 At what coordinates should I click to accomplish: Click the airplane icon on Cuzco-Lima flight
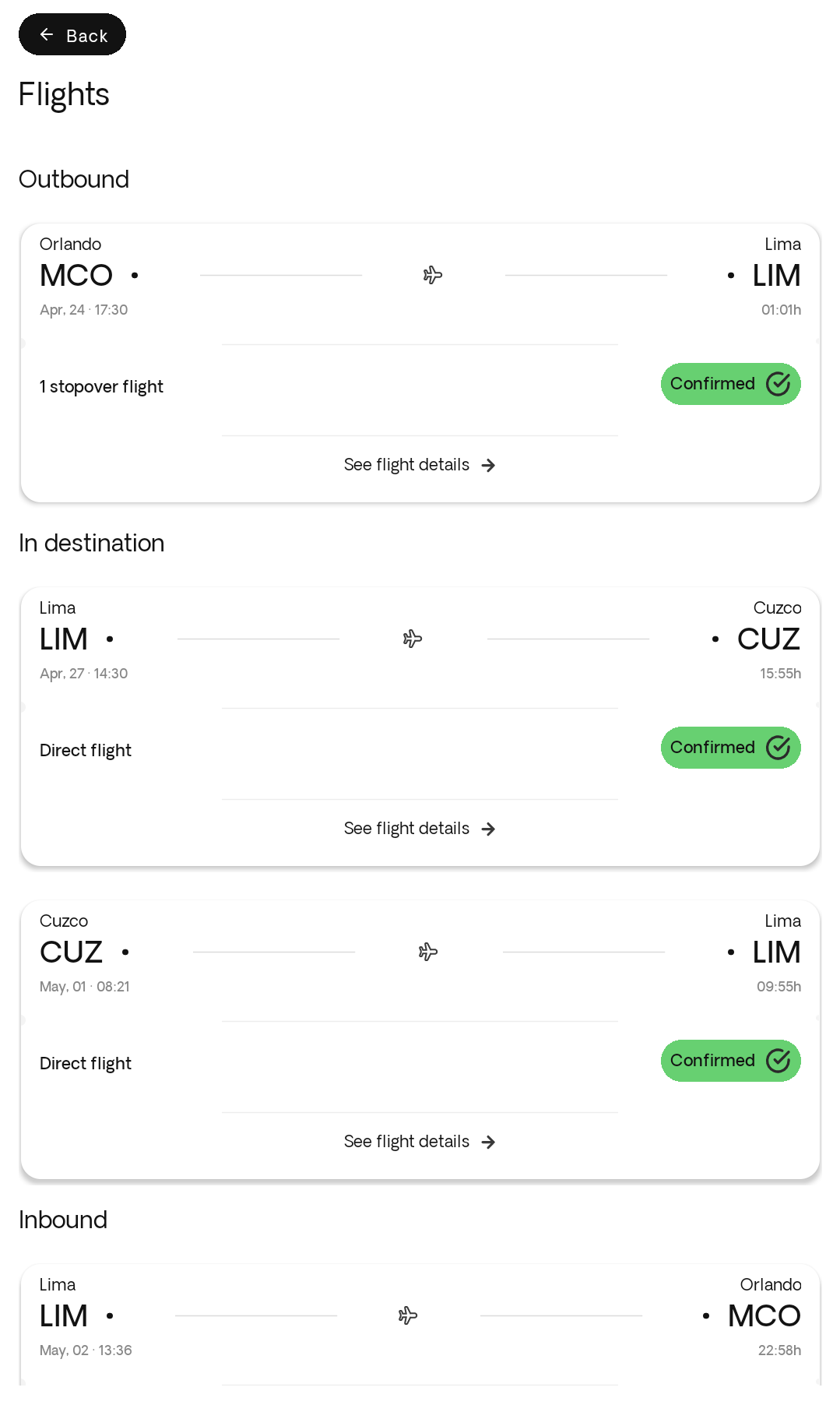[x=428, y=952]
